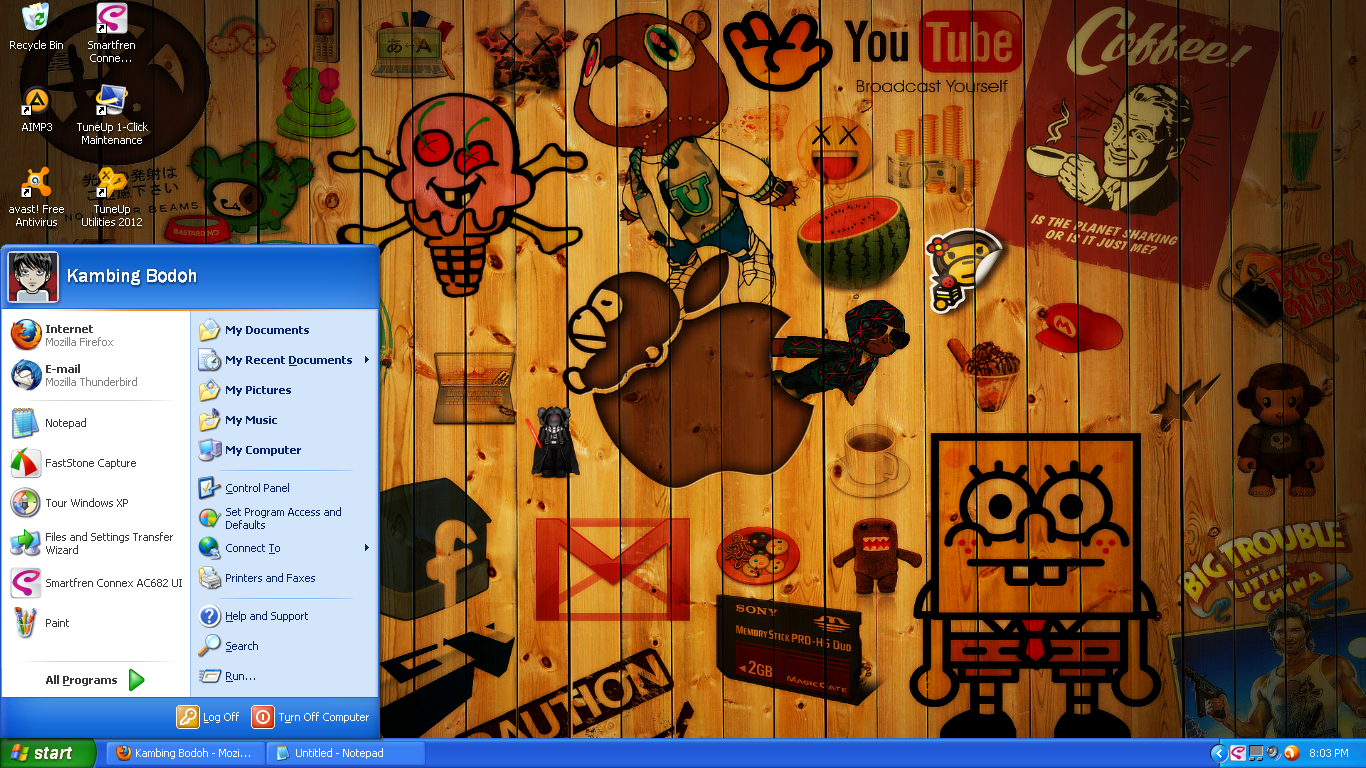This screenshot has width=1366, height=768.
Task: Switch to Kambing Bodoh Mozilla taskbar window
Action: (x=185, y=753)
